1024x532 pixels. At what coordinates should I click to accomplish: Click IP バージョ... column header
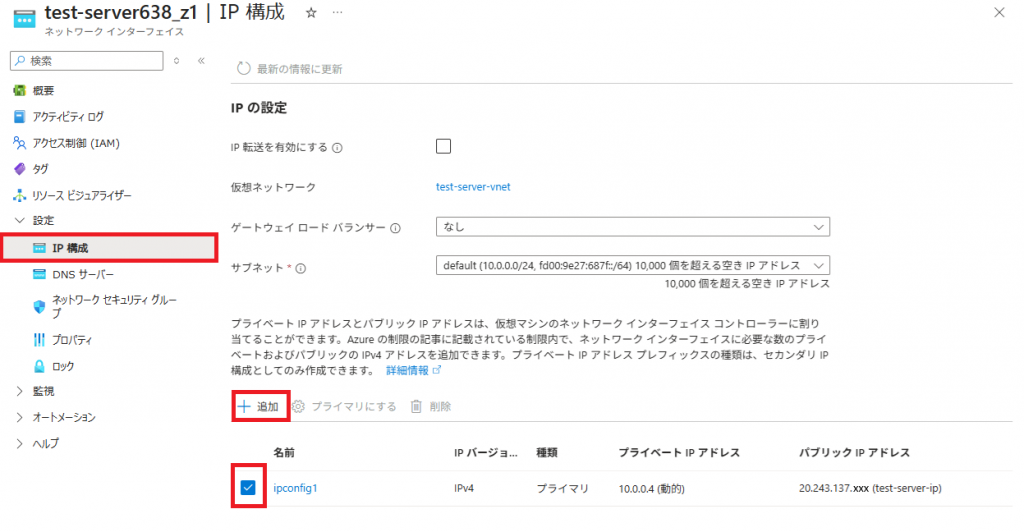(x=486, y=452)
